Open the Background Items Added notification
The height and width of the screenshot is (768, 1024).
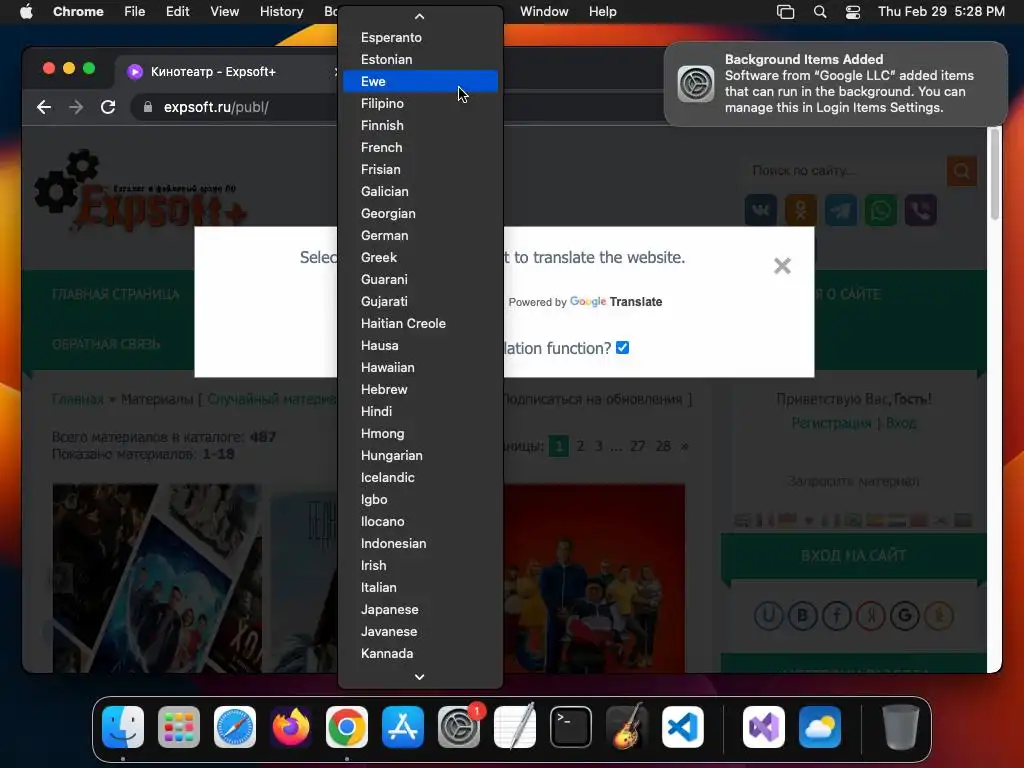(x=835, y=84)
